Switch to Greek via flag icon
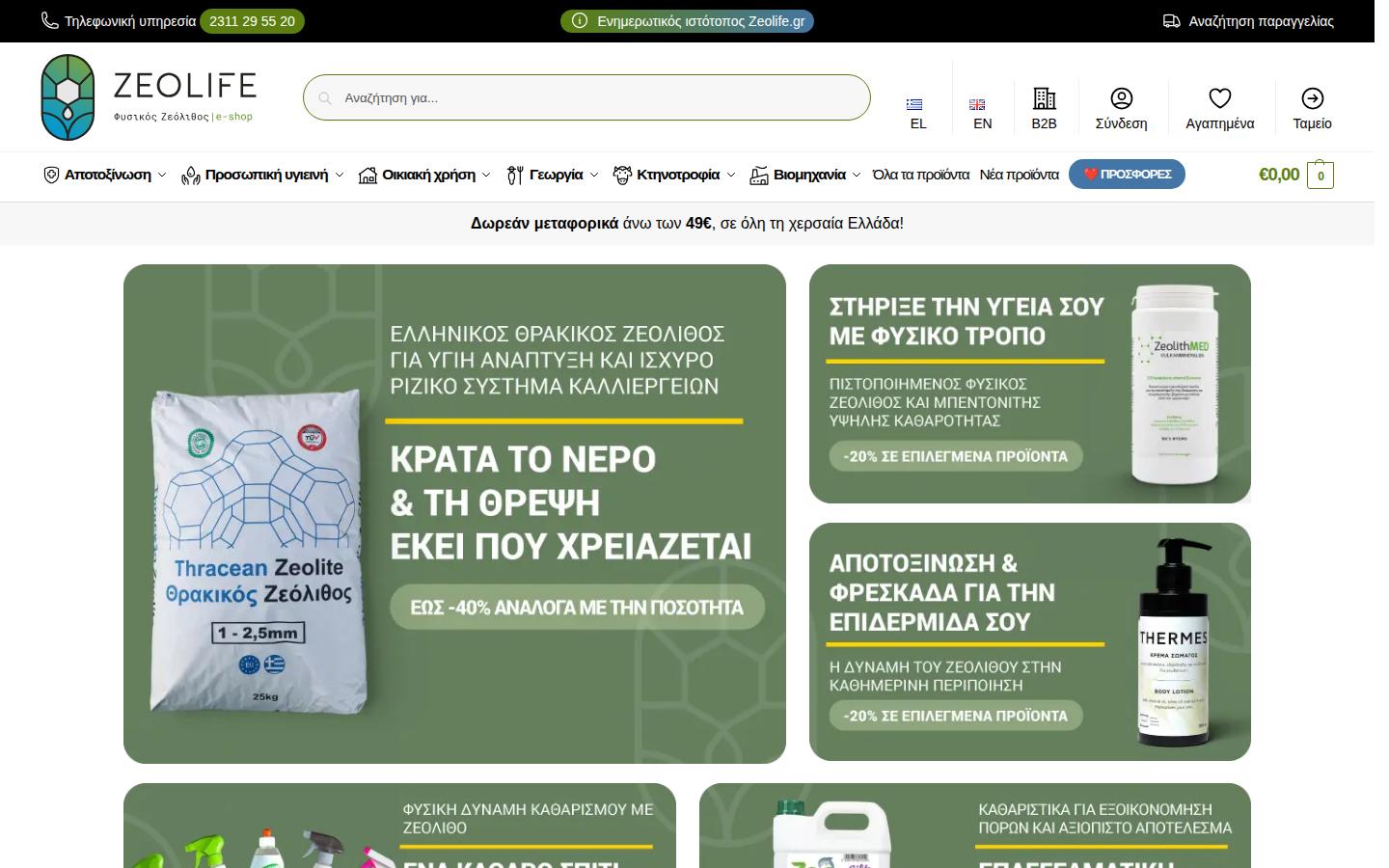 tap(915, 104)
